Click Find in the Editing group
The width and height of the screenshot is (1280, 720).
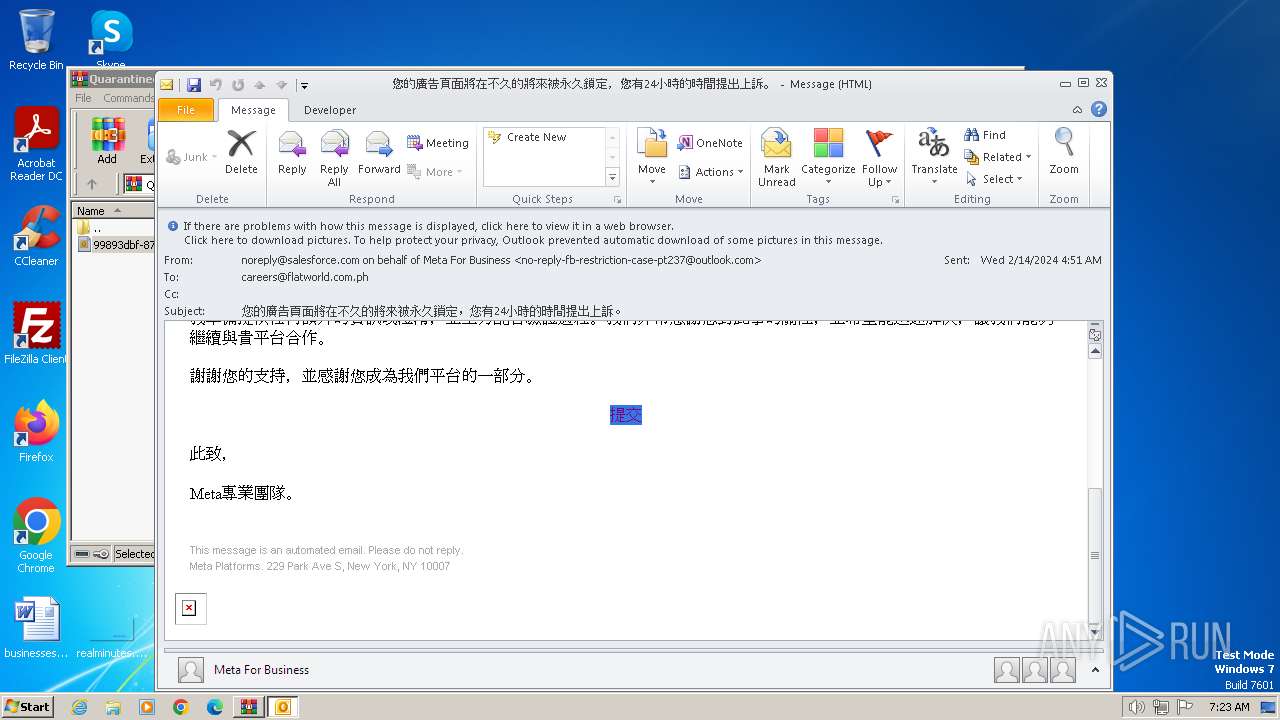(985, 135)
